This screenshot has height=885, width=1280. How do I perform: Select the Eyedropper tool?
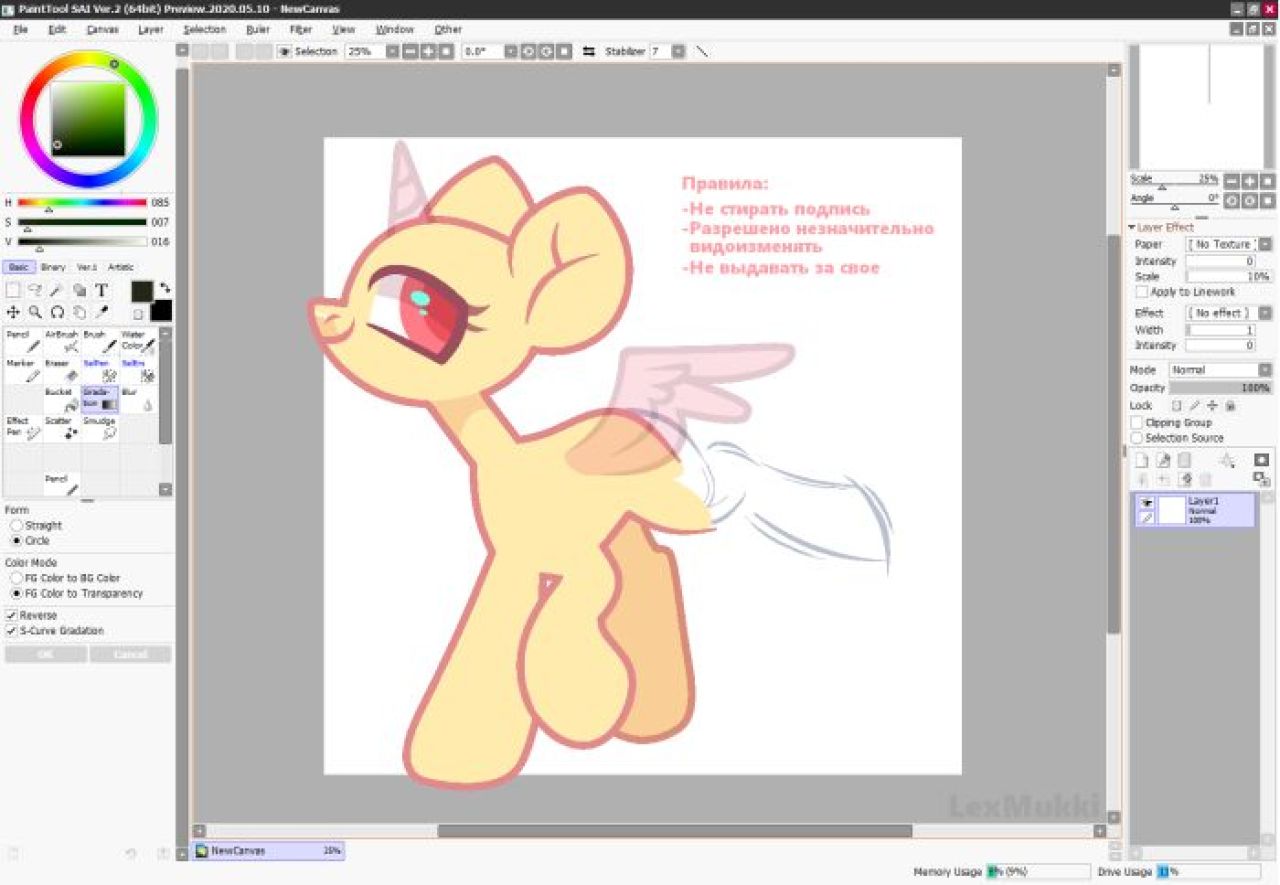101,312
